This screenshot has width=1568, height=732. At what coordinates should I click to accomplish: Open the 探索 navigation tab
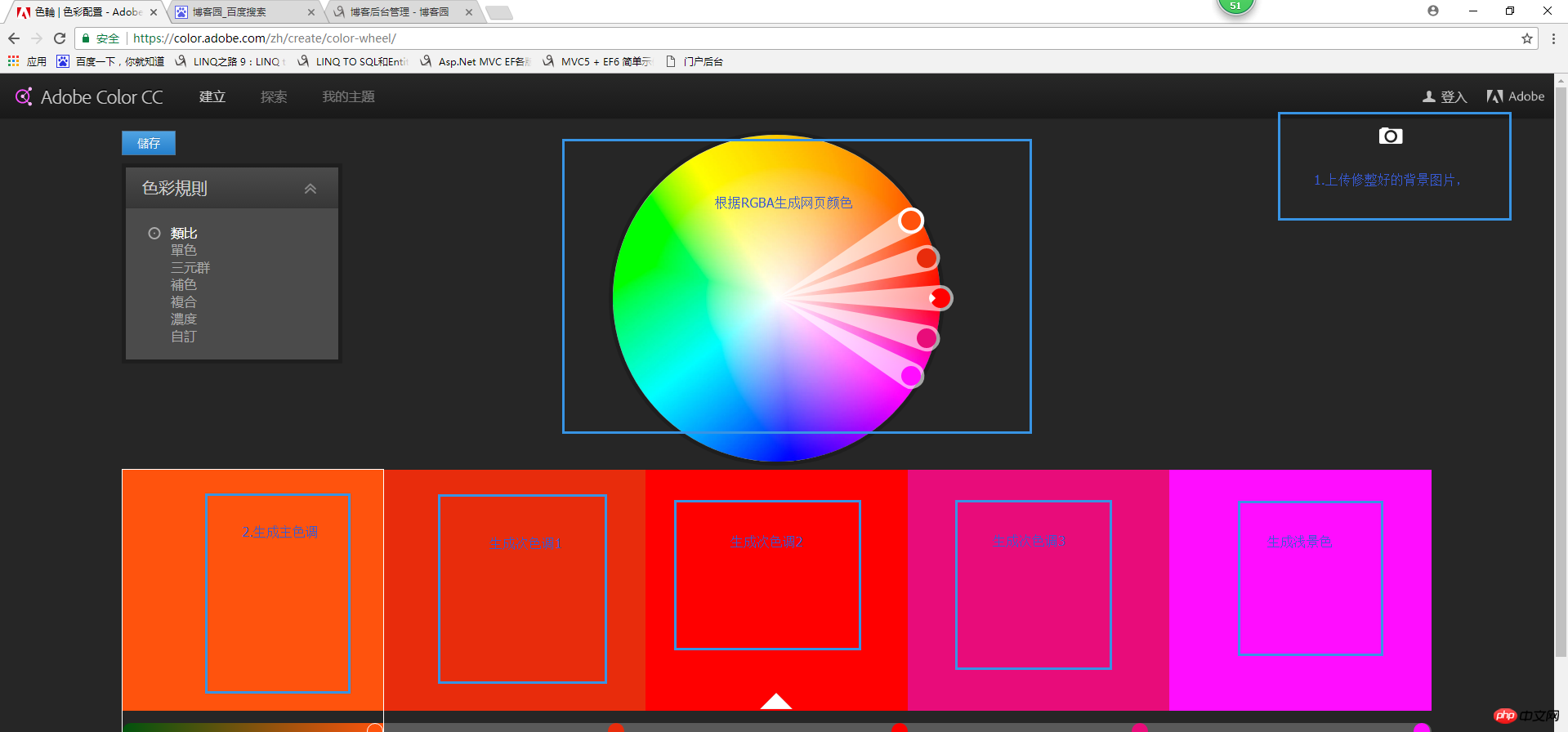(274, 96)
